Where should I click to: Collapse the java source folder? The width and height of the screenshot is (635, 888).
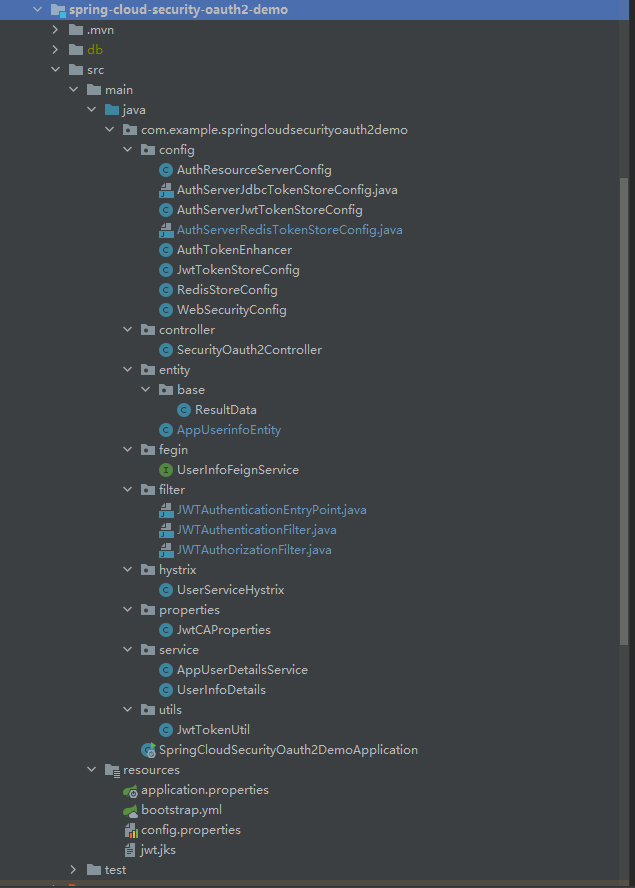tap(92, 110)
